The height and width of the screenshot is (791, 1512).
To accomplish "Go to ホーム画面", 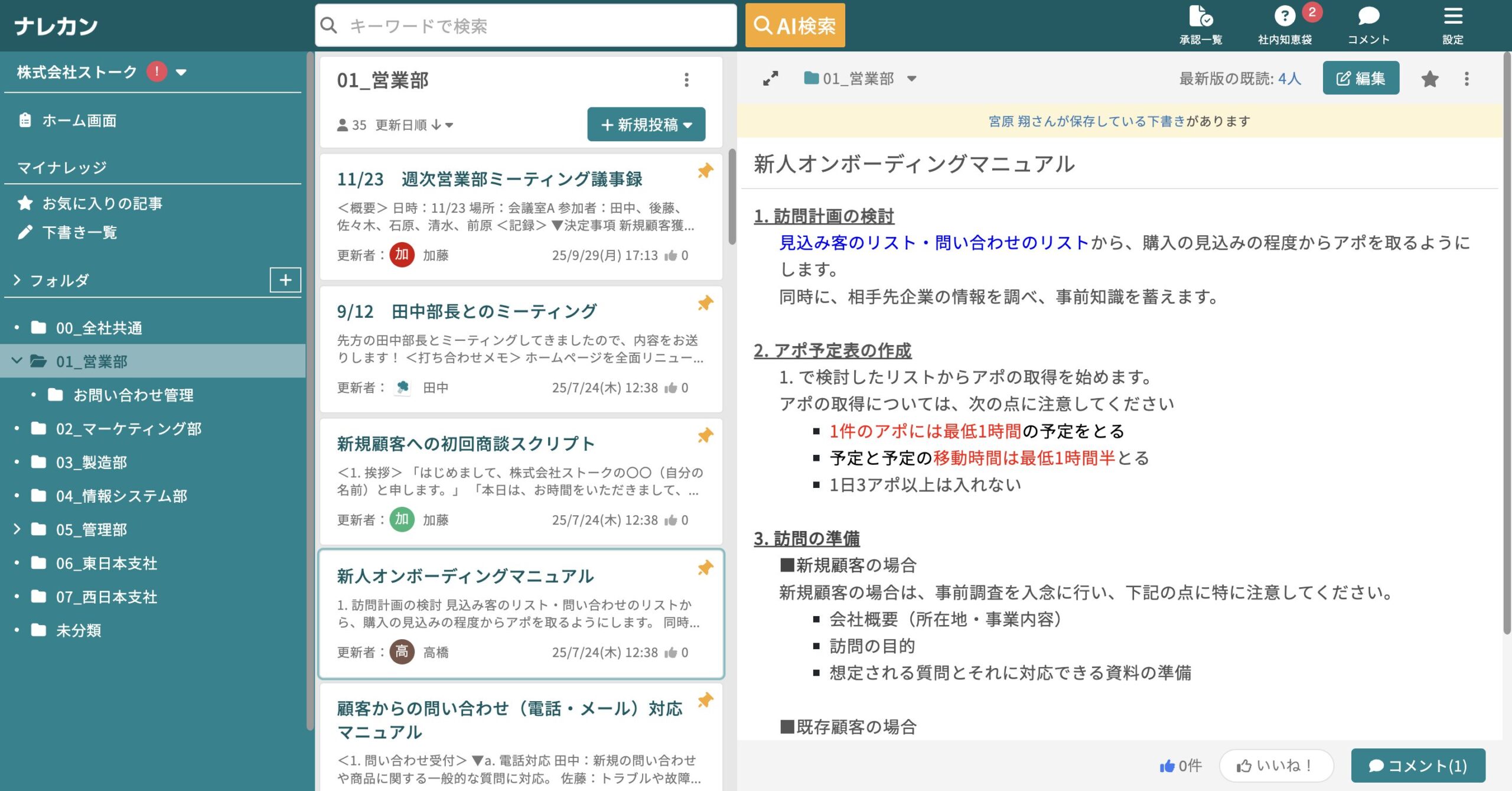I will coord(68,121).
